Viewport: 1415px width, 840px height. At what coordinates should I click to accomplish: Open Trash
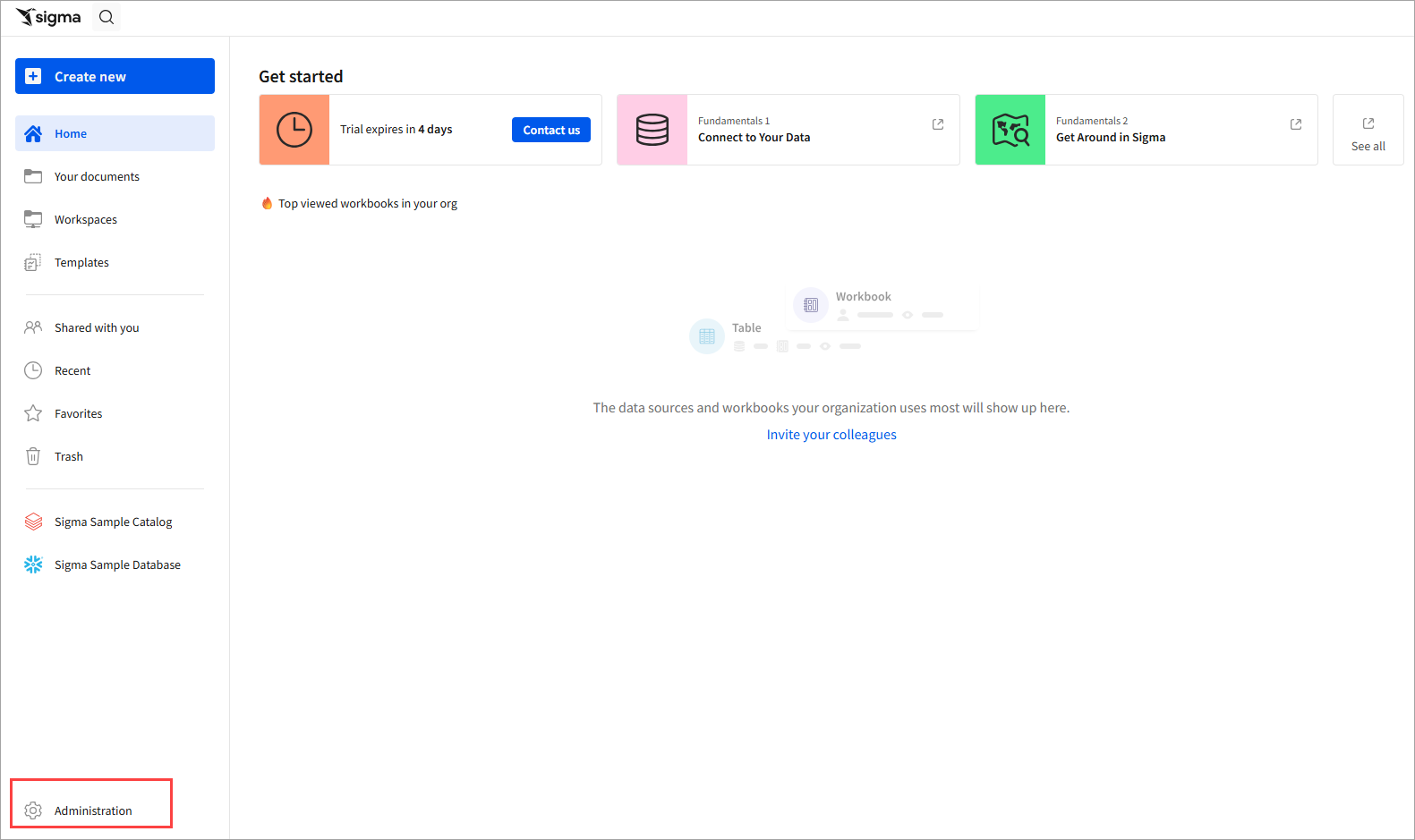115,456
